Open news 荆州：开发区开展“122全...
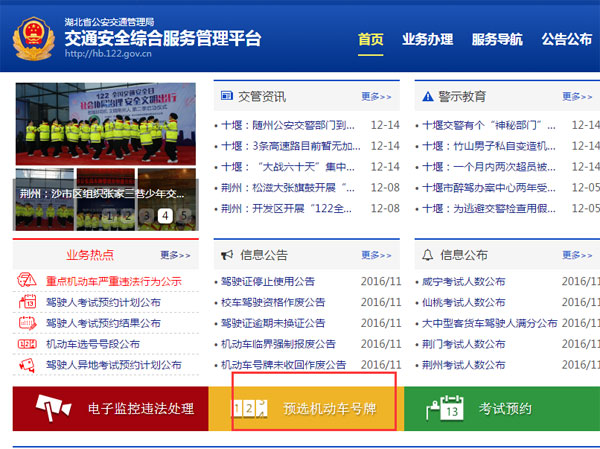600x449 pixels. [286, 209]
